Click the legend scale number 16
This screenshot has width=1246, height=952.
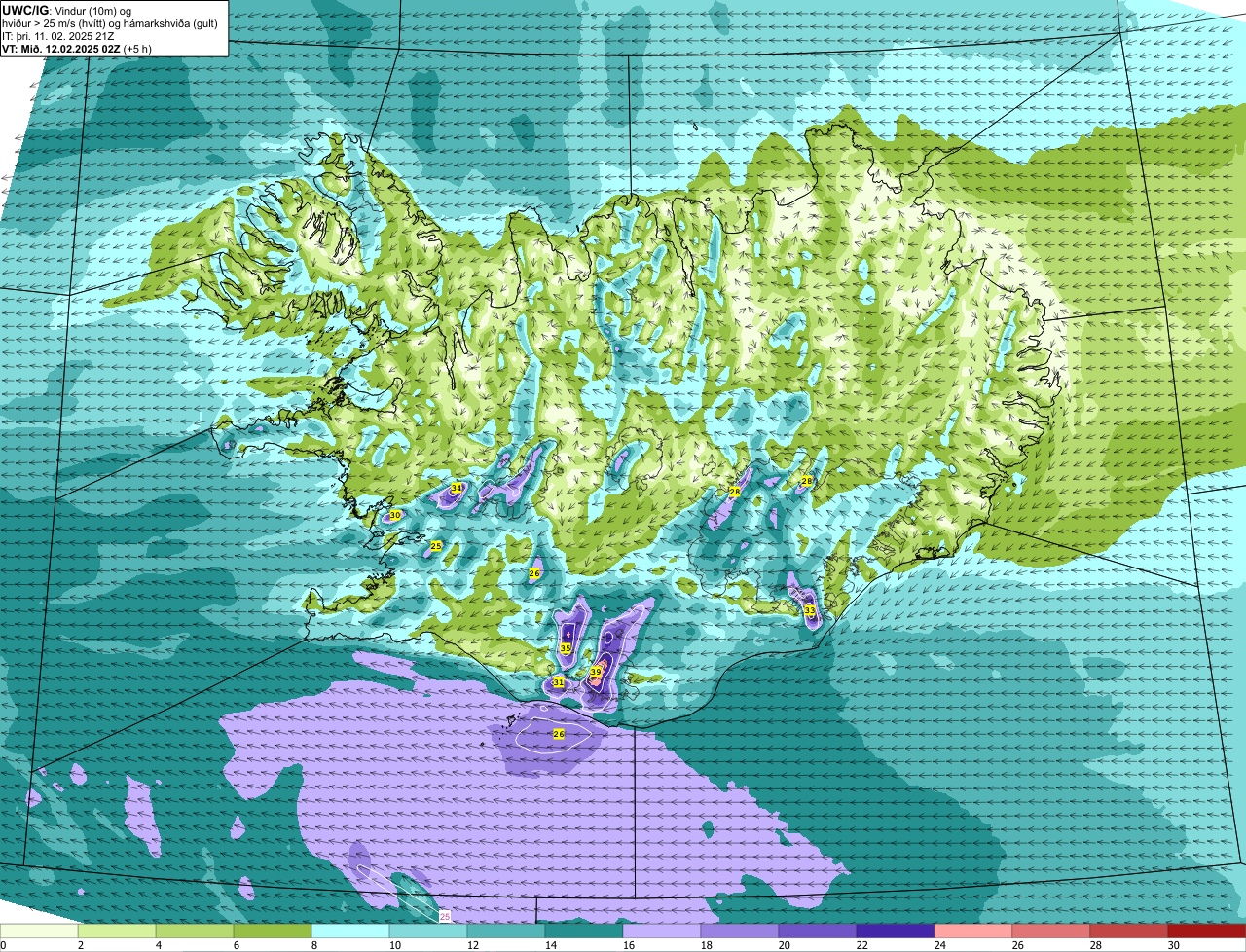pos(629,945)
